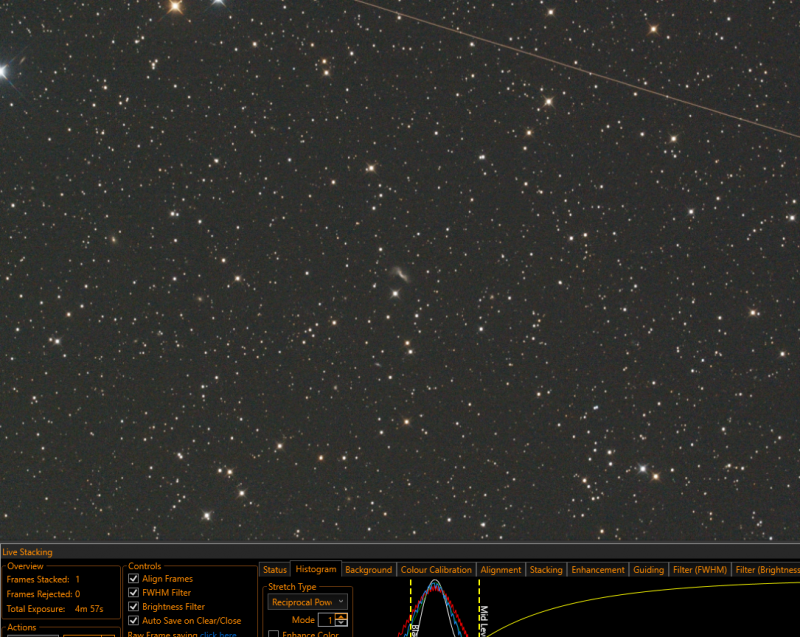The image size is (800, 637).
Task: Open the Filter (FWHM) tab
Action: 699,570
